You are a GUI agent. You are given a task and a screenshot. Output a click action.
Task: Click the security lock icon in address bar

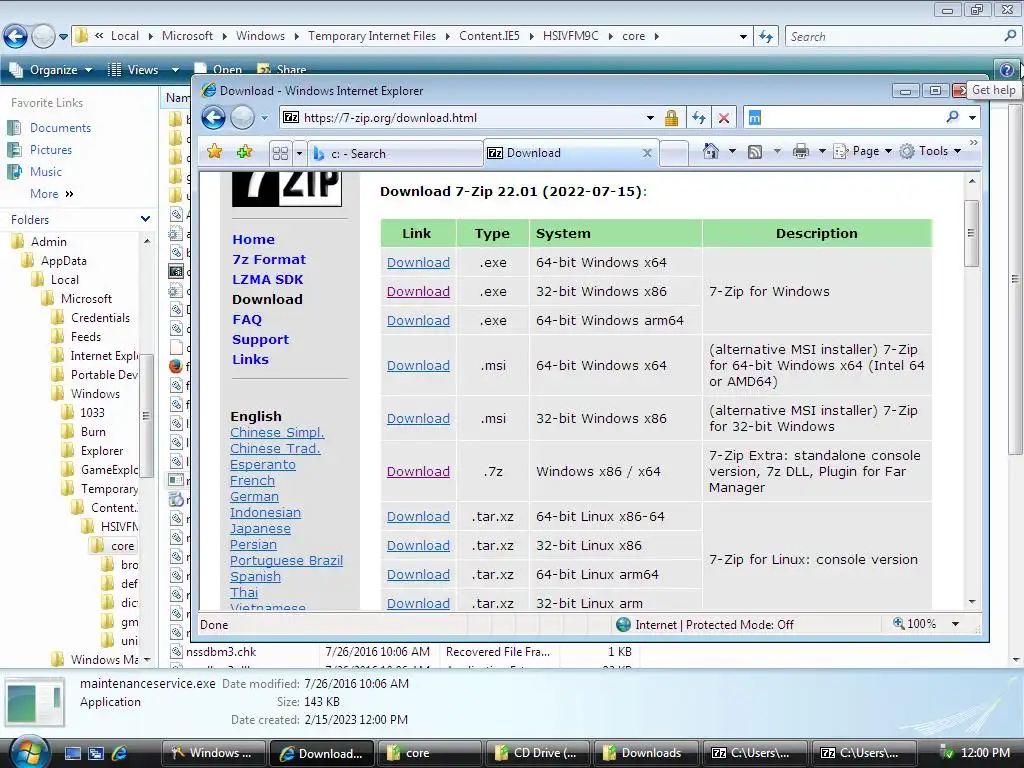[x=671, y=118]
